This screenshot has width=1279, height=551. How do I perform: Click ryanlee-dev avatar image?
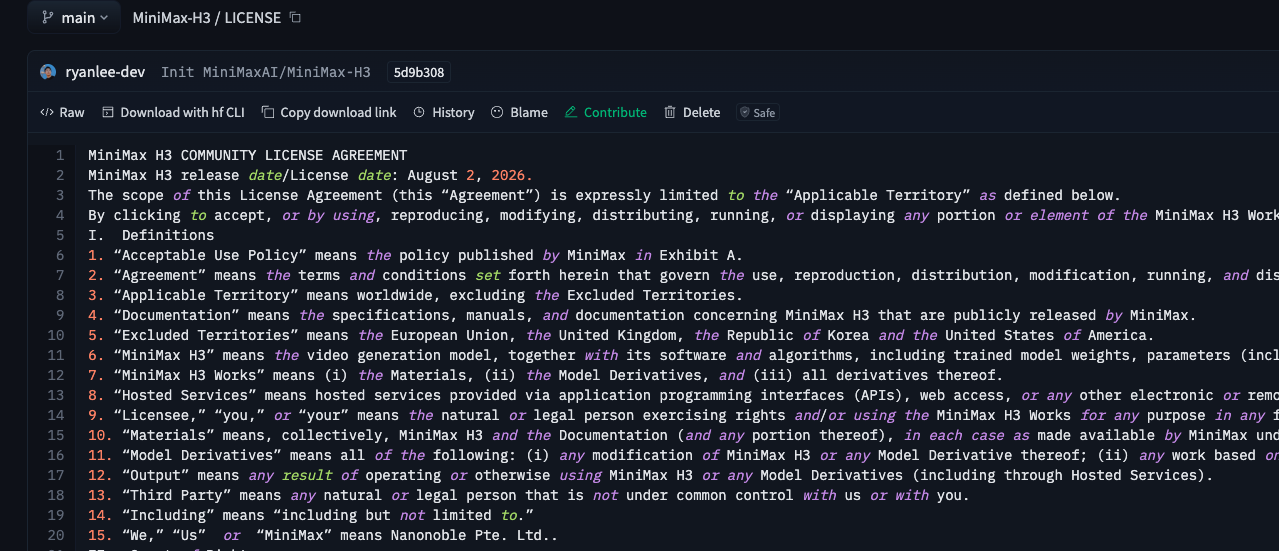click(48, 72)
